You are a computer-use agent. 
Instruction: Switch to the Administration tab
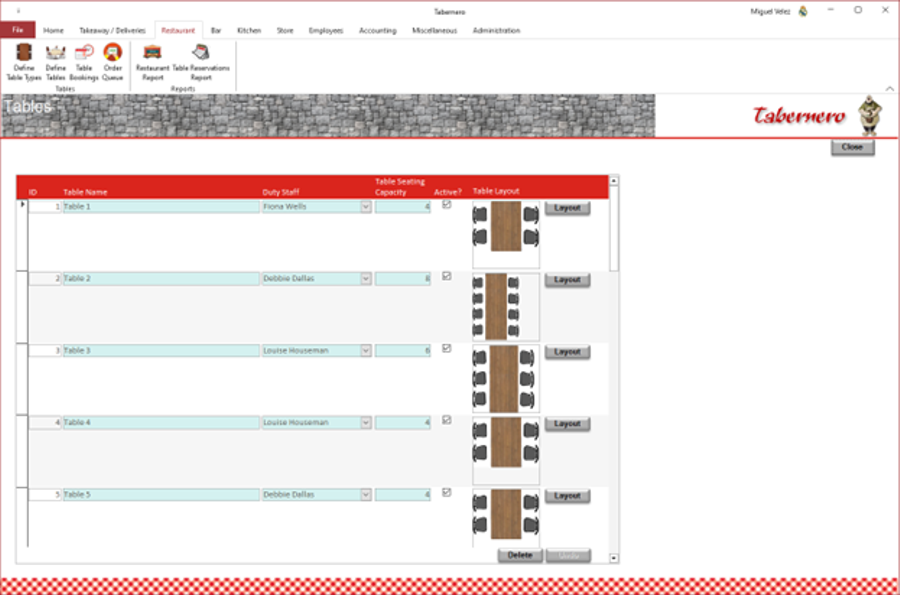pos(496,30)
